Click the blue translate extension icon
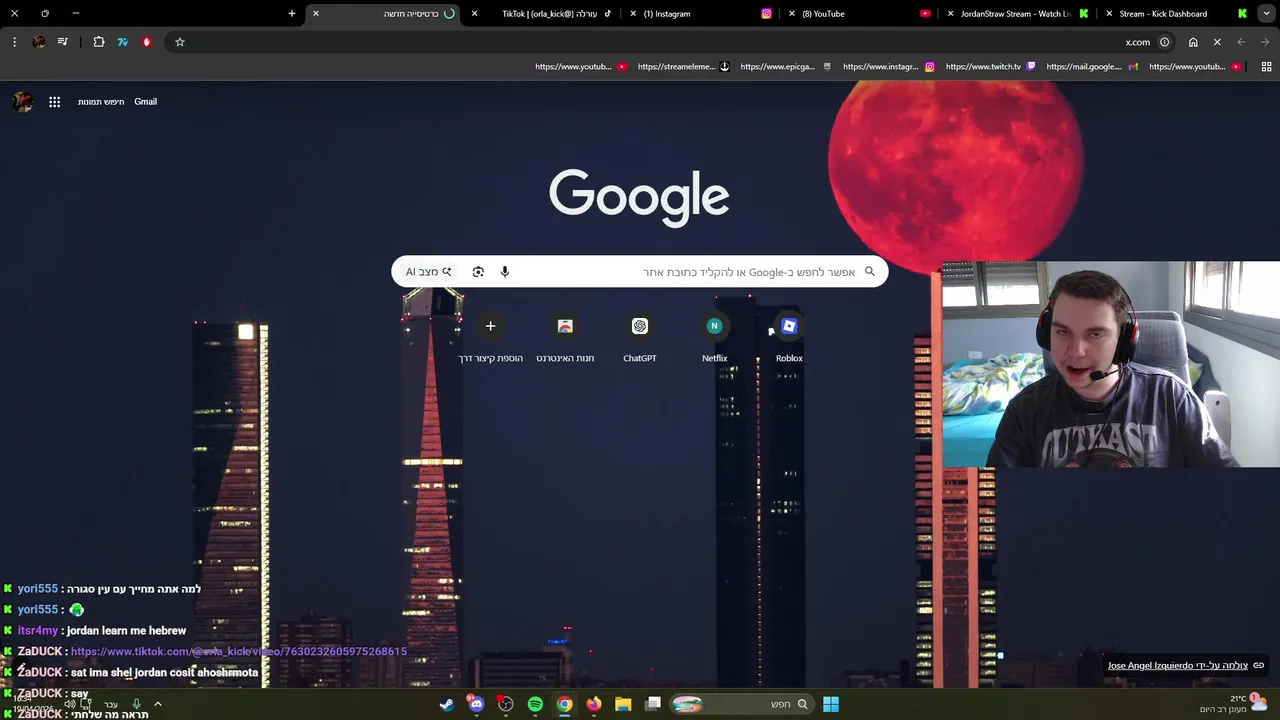The width and height of the screenshot is (1280, 720). click(123, 42)
